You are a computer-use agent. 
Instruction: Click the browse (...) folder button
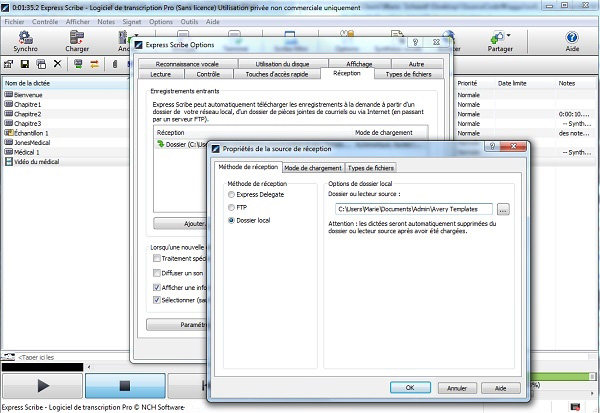click(x=503, y=209)
